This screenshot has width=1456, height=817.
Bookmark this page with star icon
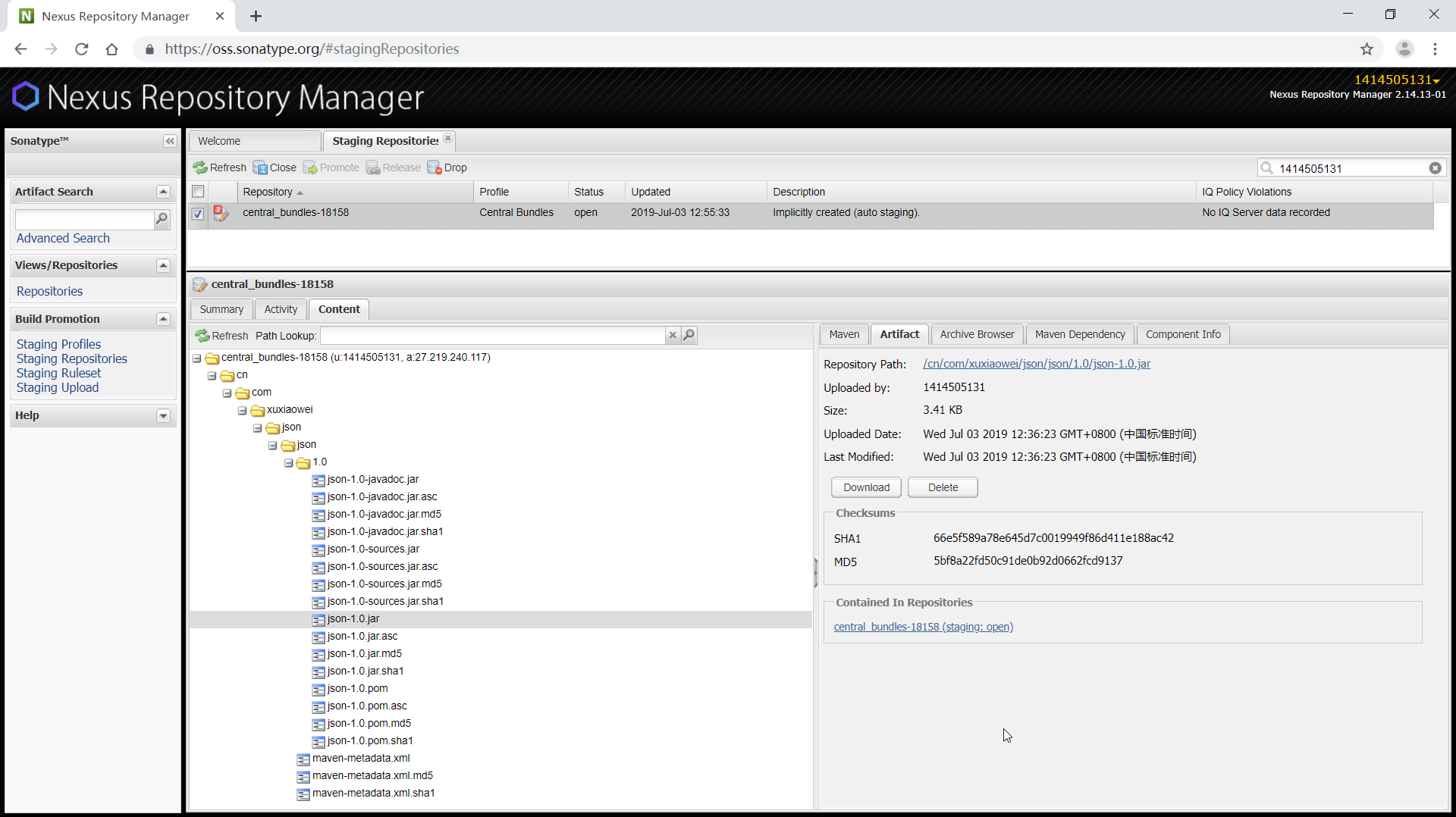pos(1367,49)
